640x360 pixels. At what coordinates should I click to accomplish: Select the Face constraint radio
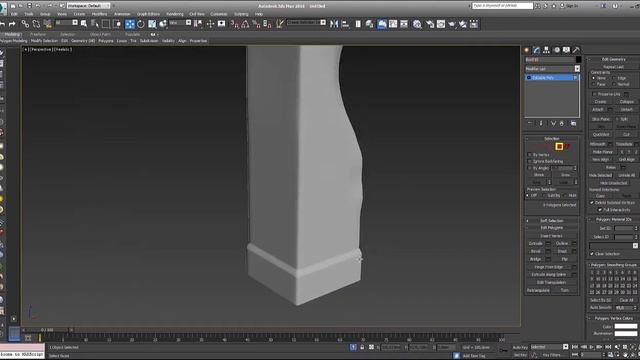coord(594,84)
